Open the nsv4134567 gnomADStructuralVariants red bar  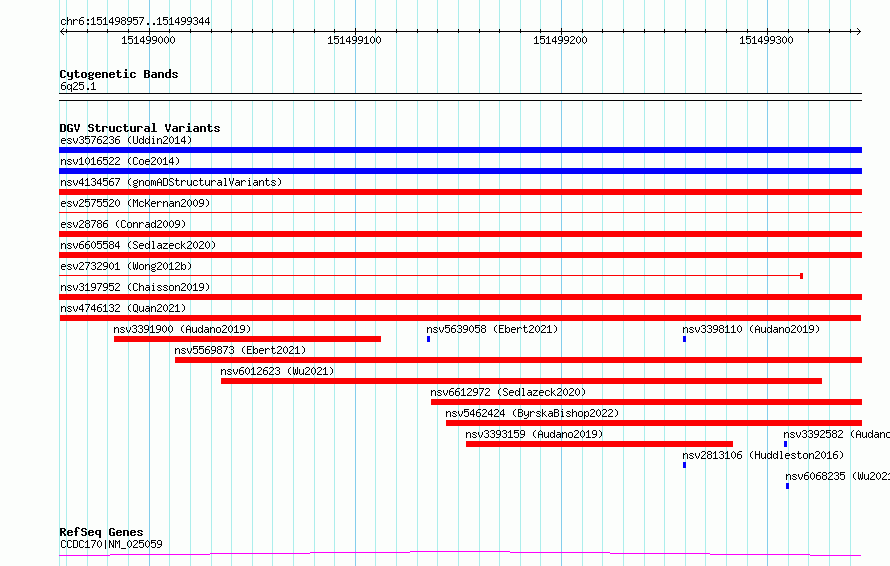click(460, 192)
